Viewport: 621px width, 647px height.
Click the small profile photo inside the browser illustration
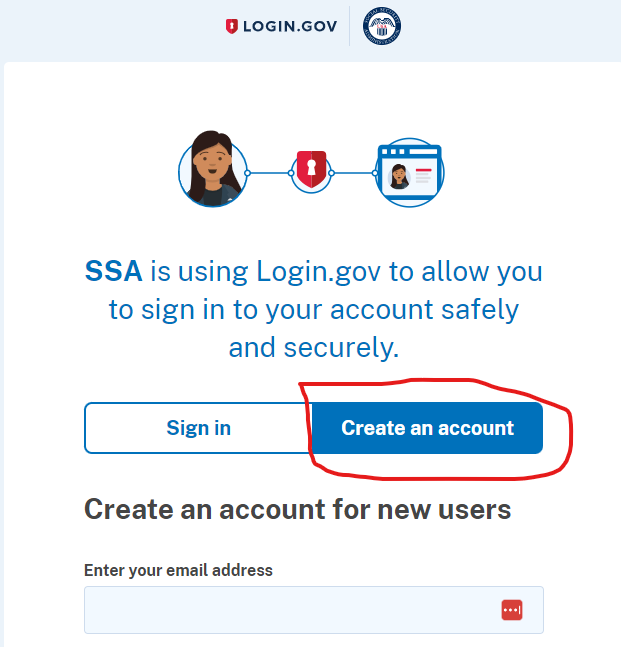[x=399, y=177]
